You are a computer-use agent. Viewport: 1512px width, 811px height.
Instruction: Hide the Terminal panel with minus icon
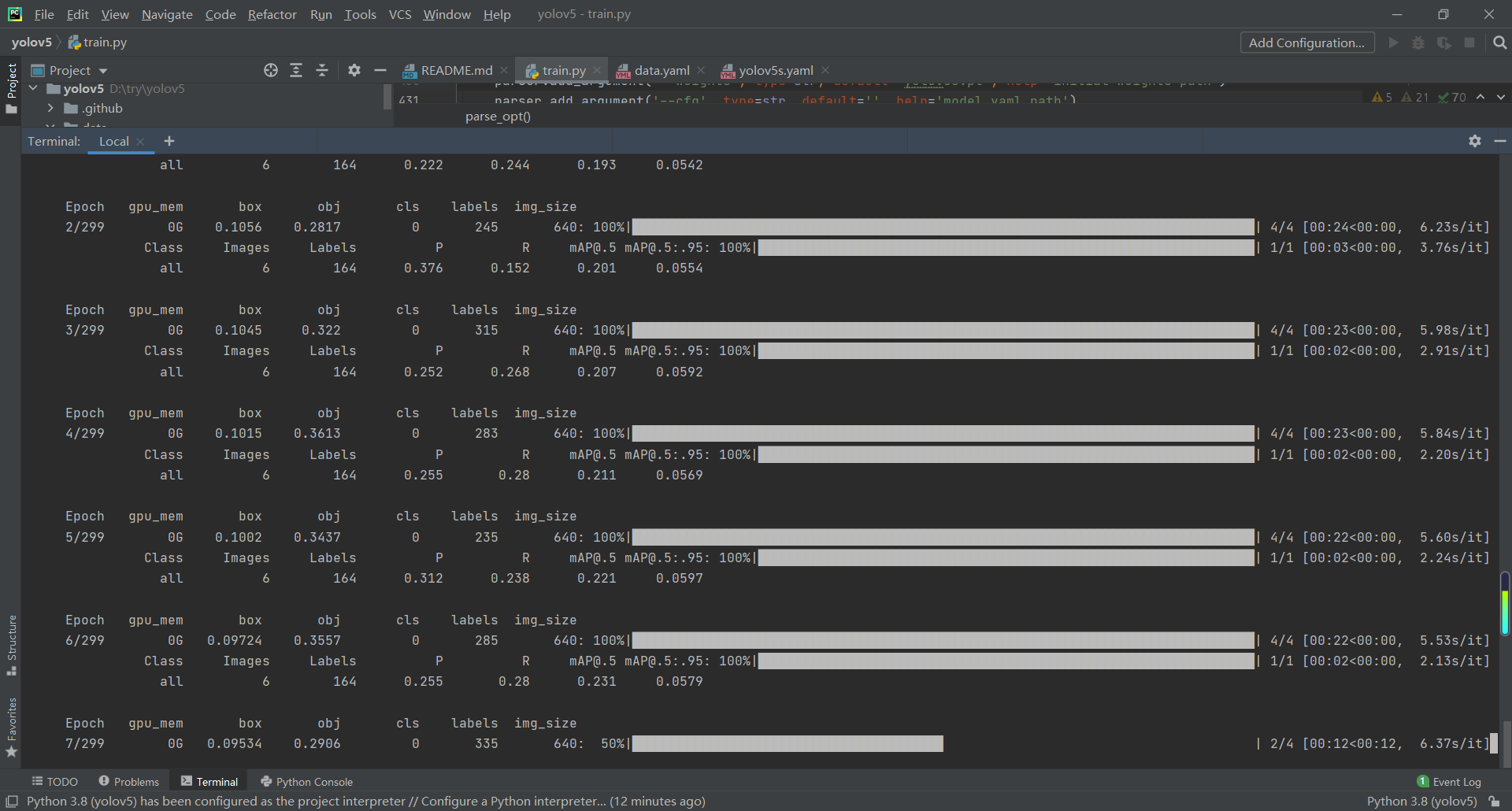pyautogui.click(x=1500, y=141)
